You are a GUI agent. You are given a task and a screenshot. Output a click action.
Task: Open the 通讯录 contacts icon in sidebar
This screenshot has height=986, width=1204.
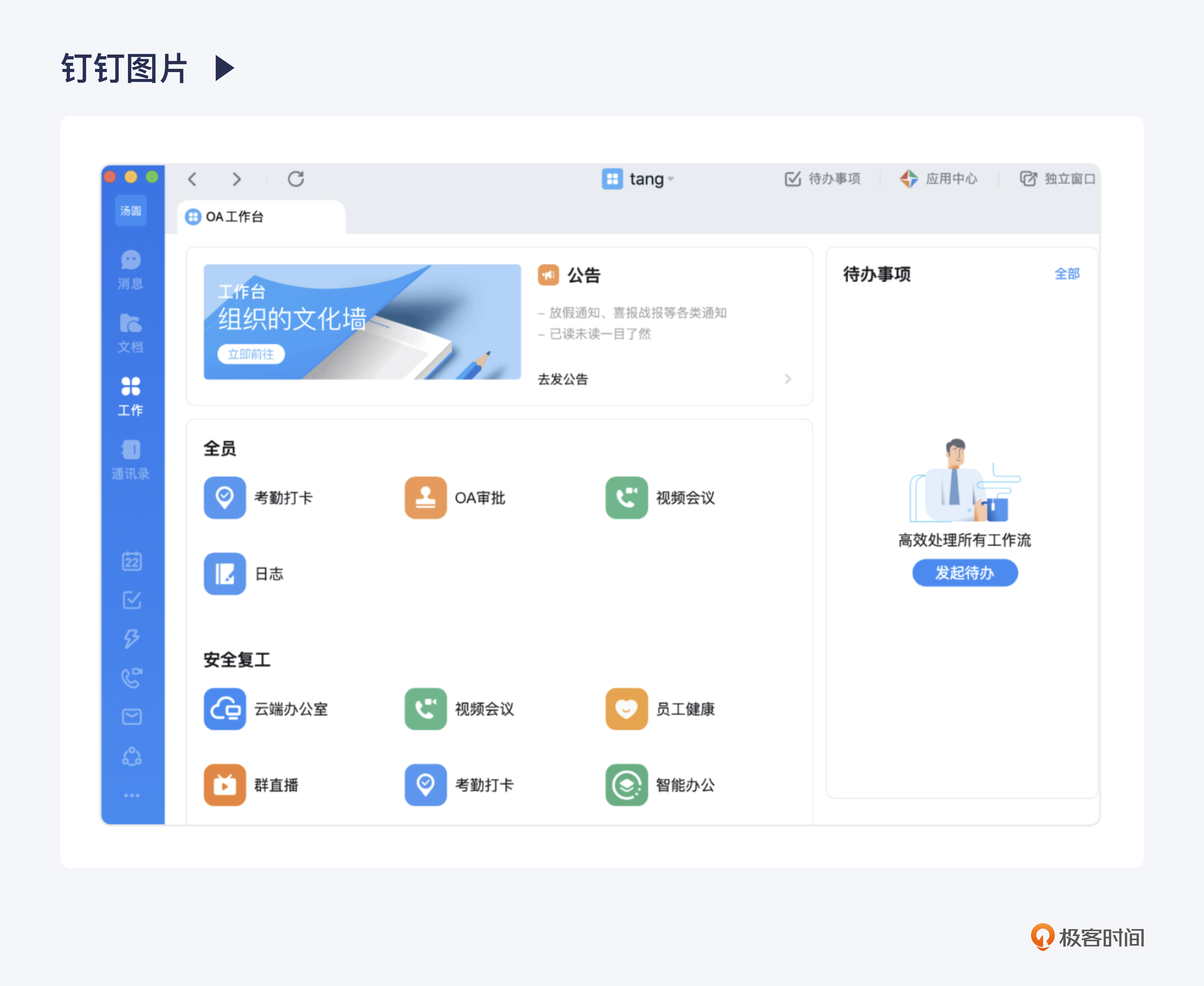click(x=131, y=460)
